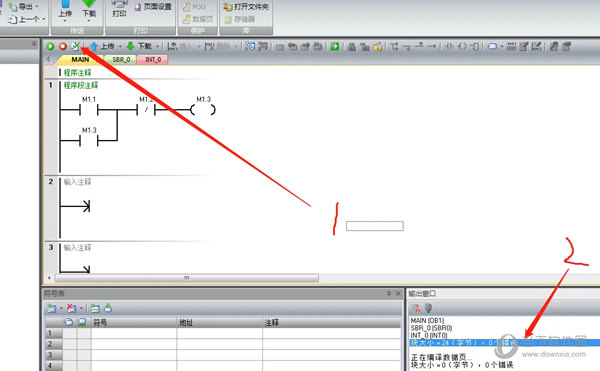Insert a coil using the coil icon

pos(462,46)
